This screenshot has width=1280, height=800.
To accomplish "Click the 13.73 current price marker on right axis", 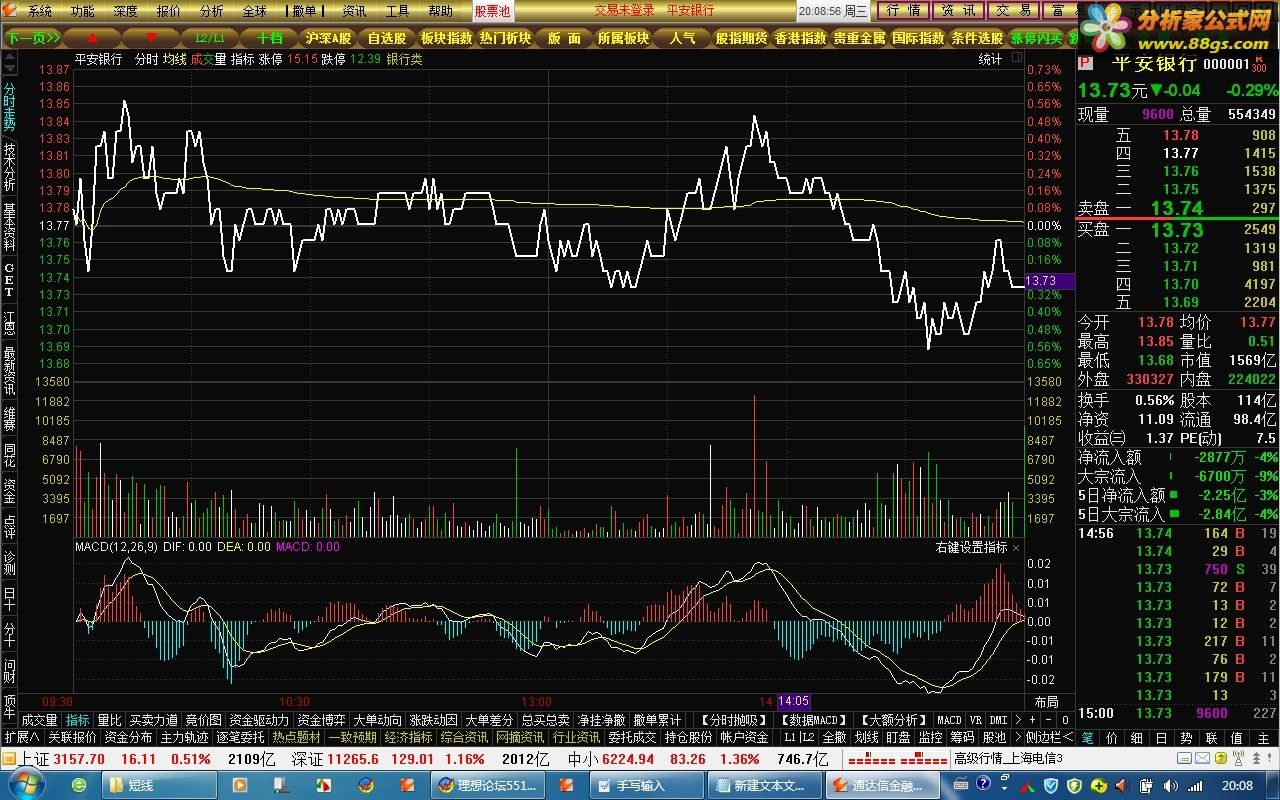I will coord(1048,282).
